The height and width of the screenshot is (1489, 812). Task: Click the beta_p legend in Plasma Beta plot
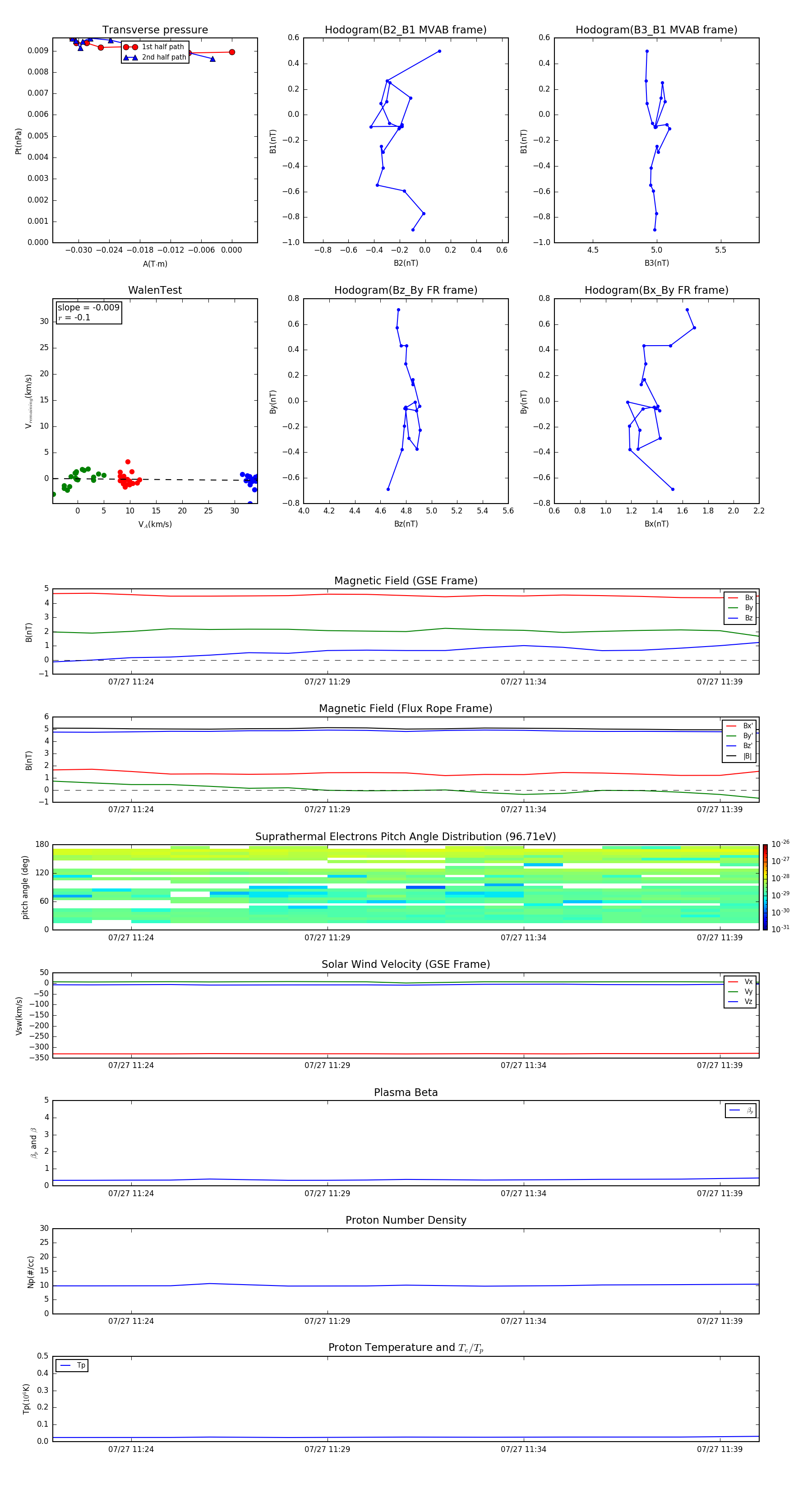tap(741, 1110)
